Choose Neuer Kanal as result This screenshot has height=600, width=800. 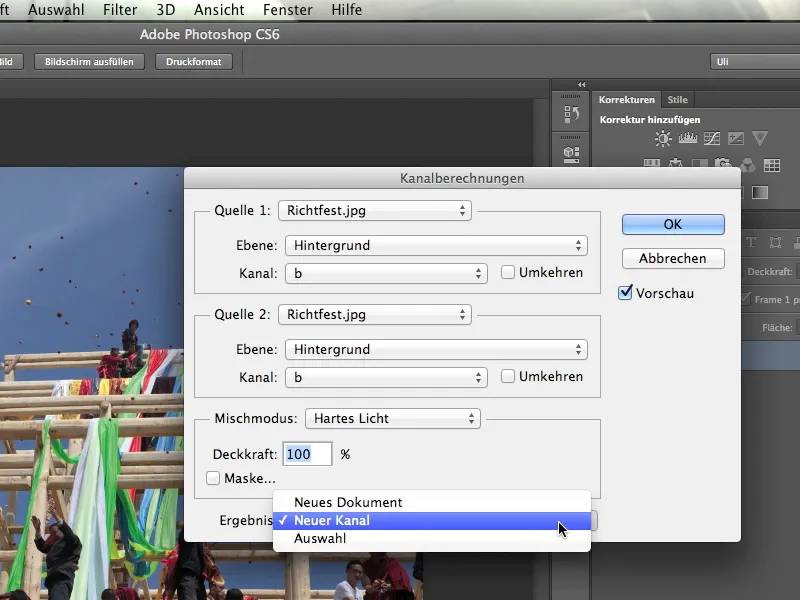(432, 521)
